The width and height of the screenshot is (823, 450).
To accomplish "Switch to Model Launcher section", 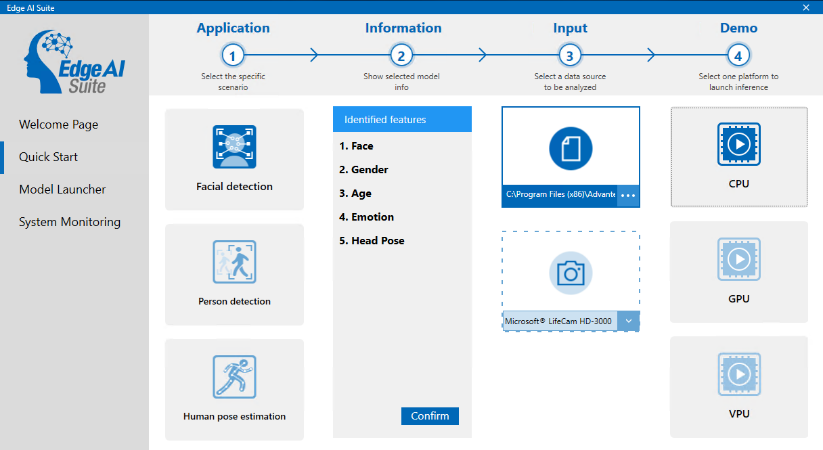I will coord(62,190).
